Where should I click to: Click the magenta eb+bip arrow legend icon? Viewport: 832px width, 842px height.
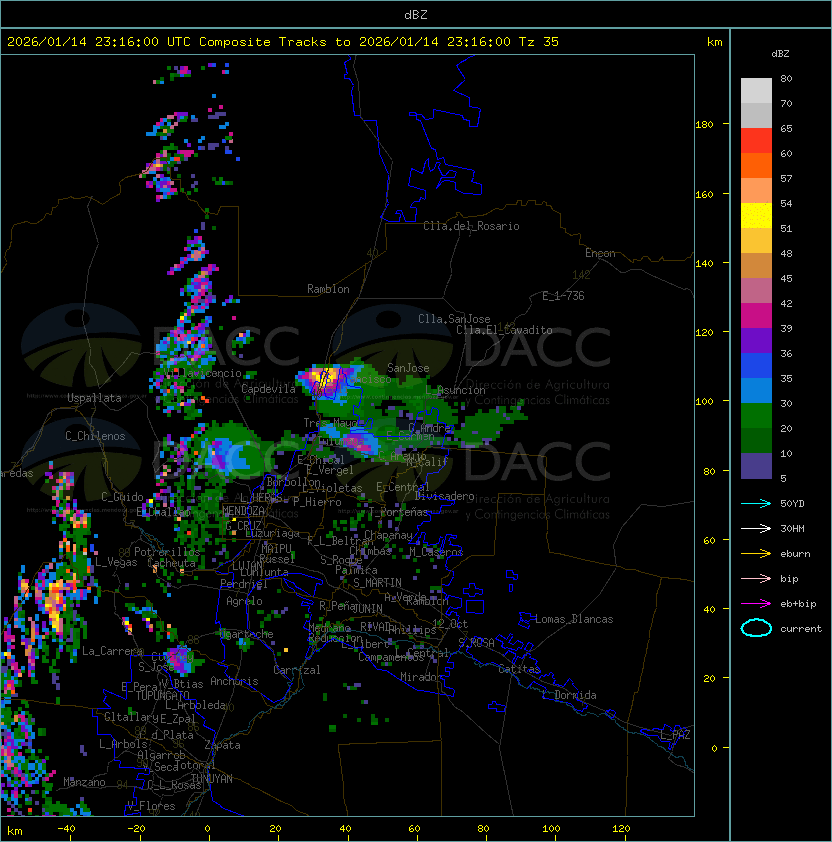pyautogui.click(x=756, y=604)
